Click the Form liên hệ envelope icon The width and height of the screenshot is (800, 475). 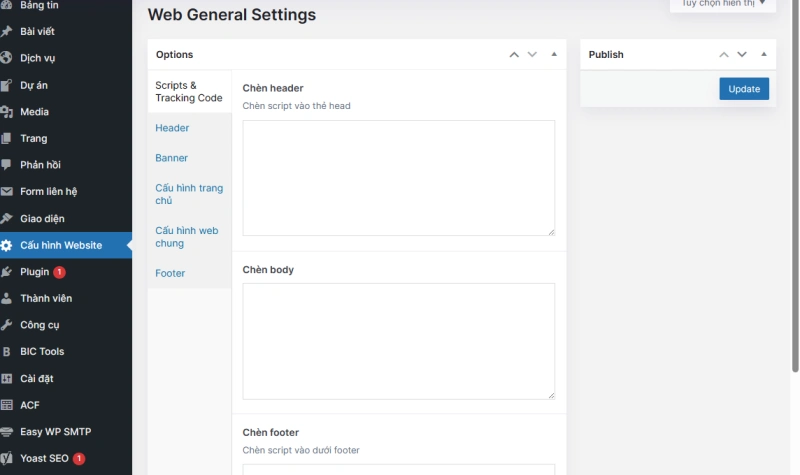[x=6, y=191]
